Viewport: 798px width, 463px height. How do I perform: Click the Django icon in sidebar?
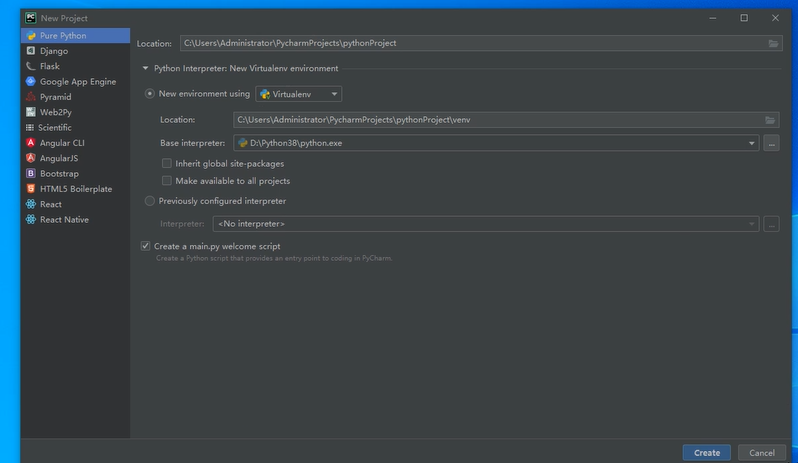[31, 51]
